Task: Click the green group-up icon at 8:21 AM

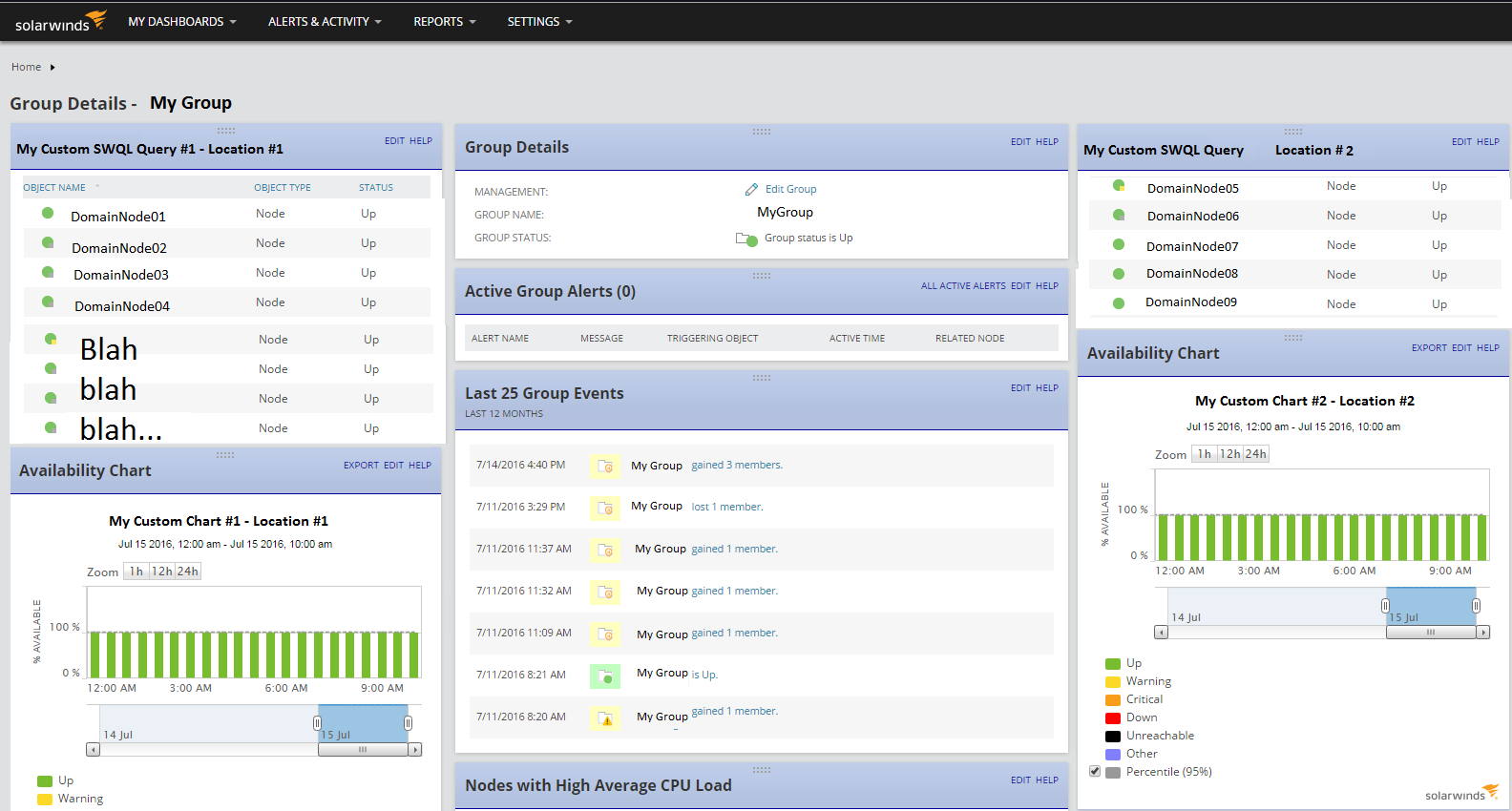Action: point(605,676)
